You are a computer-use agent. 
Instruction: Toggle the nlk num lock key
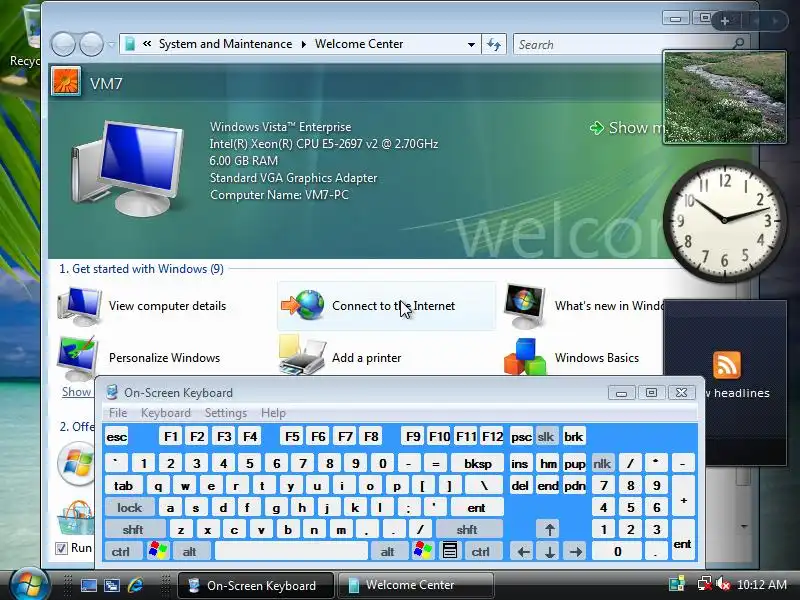click(x=602, y=464)
